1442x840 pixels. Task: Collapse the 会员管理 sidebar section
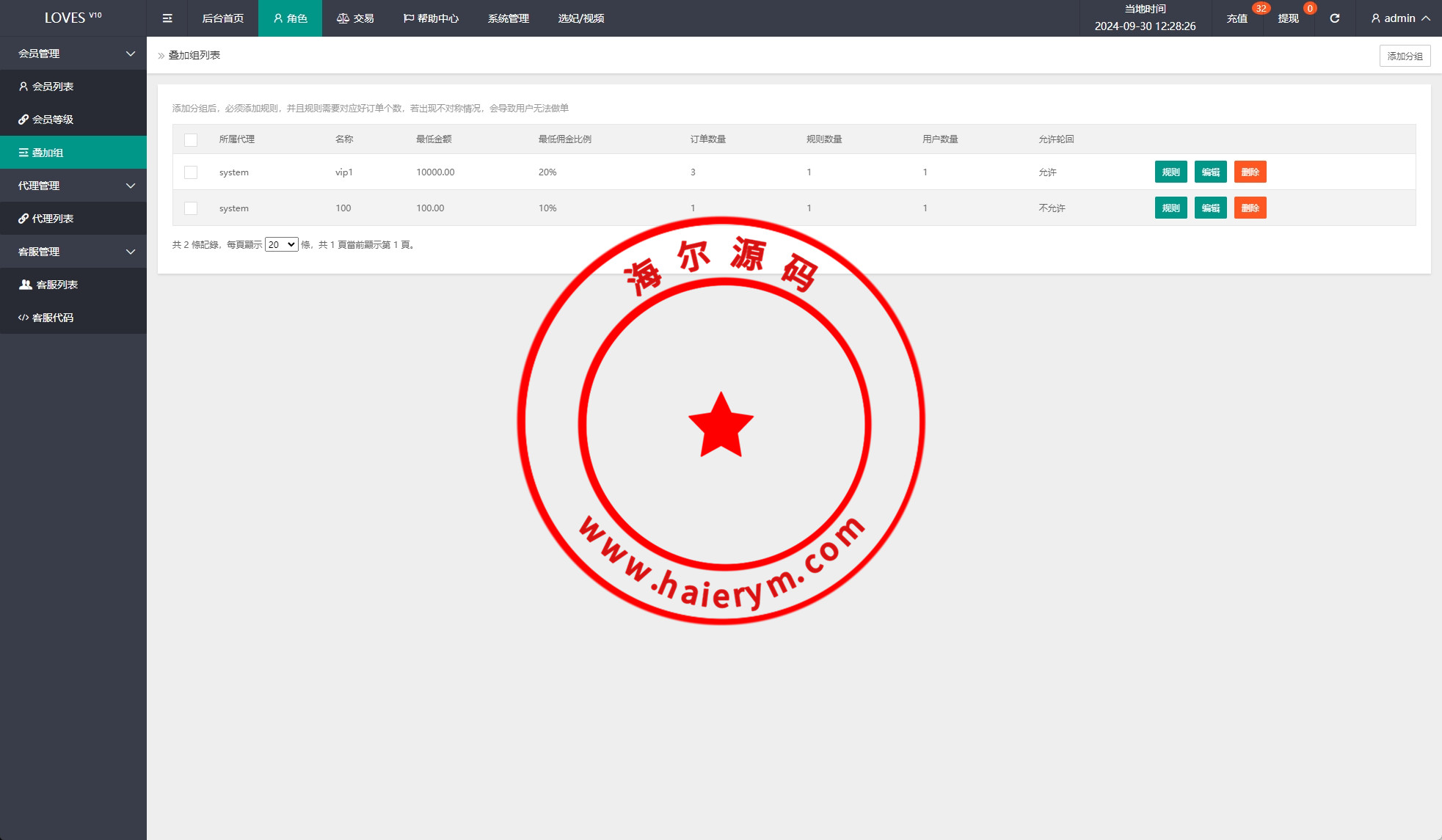pos(73,54)
